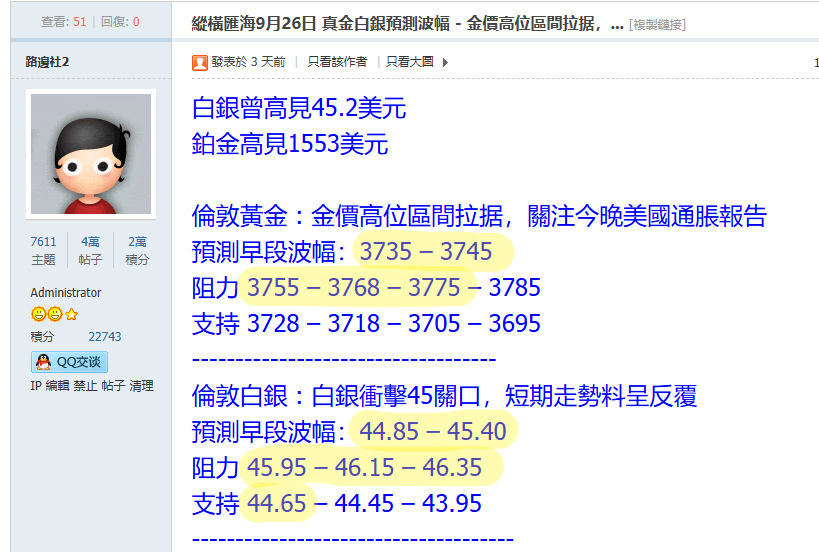Check the poster's IP admin link

point(35,386)
